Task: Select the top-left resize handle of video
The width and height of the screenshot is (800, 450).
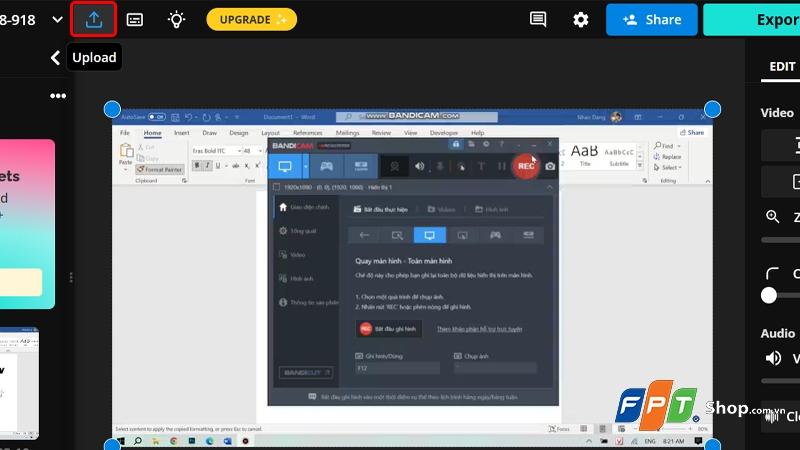Action: (x=112, y=109)
